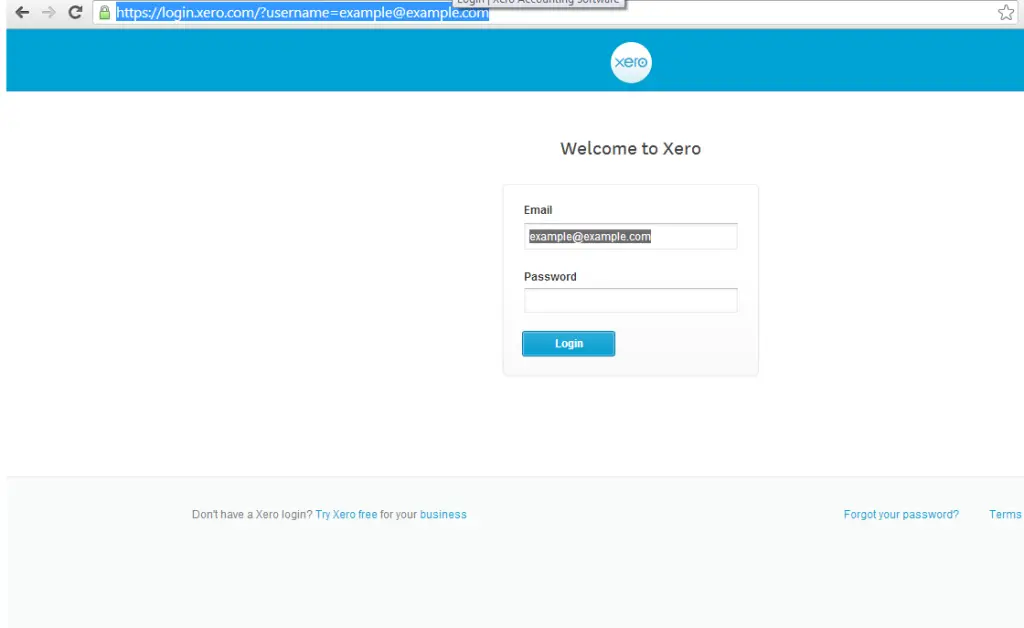This screenshot has height=628, width=1024.
Task: Click the address bar URL
Action: click(x=302, y=12)
